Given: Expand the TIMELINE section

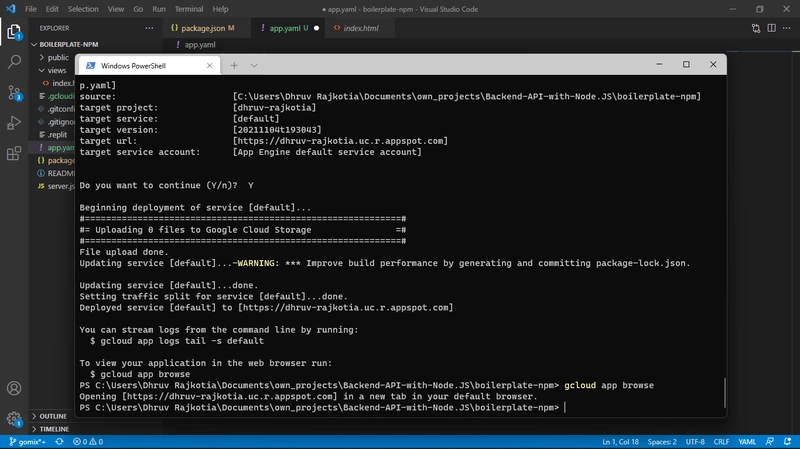Looking at the screenshot, I should (54, 429).
